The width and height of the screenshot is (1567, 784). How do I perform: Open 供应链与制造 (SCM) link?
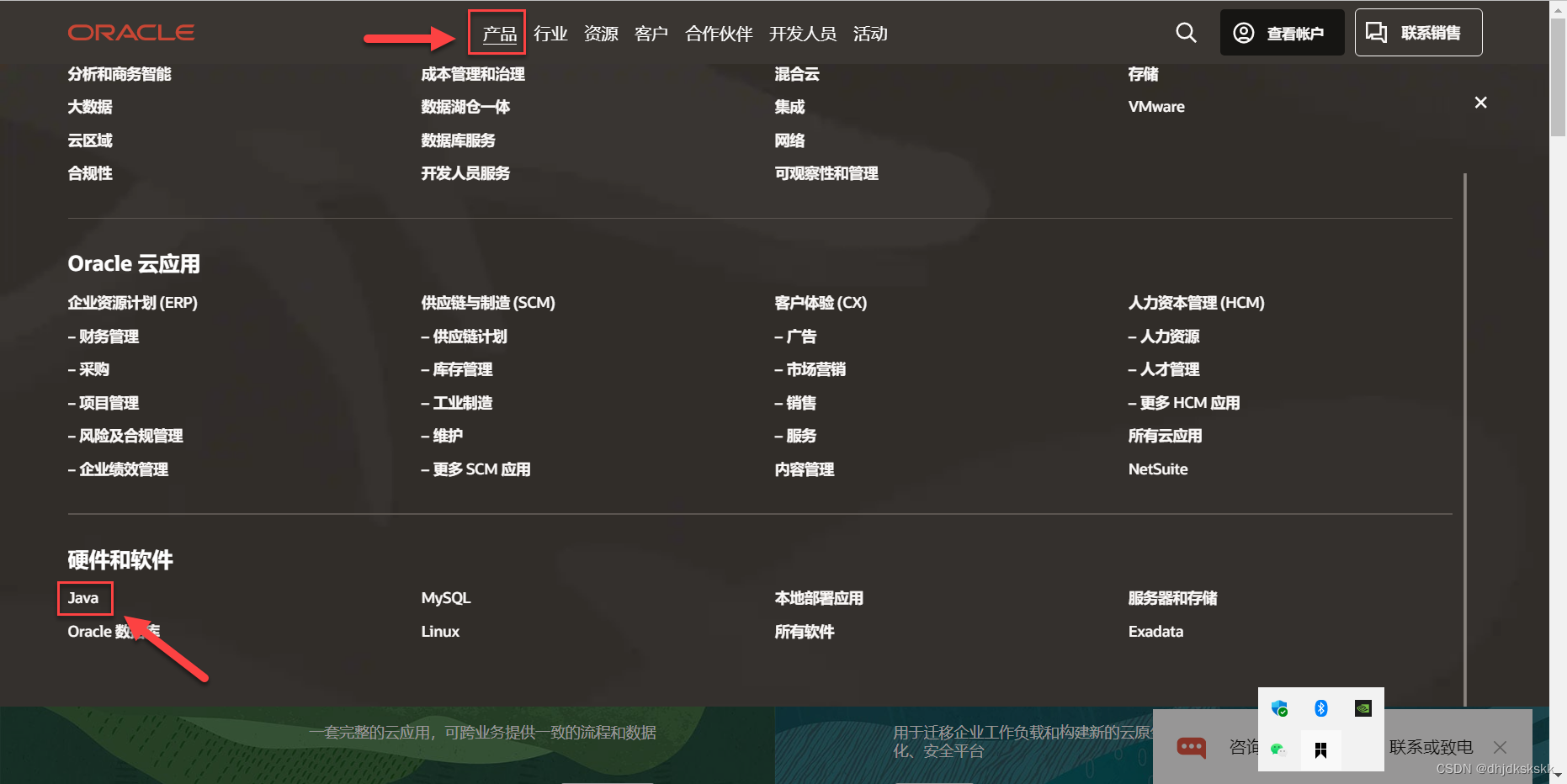488,303
